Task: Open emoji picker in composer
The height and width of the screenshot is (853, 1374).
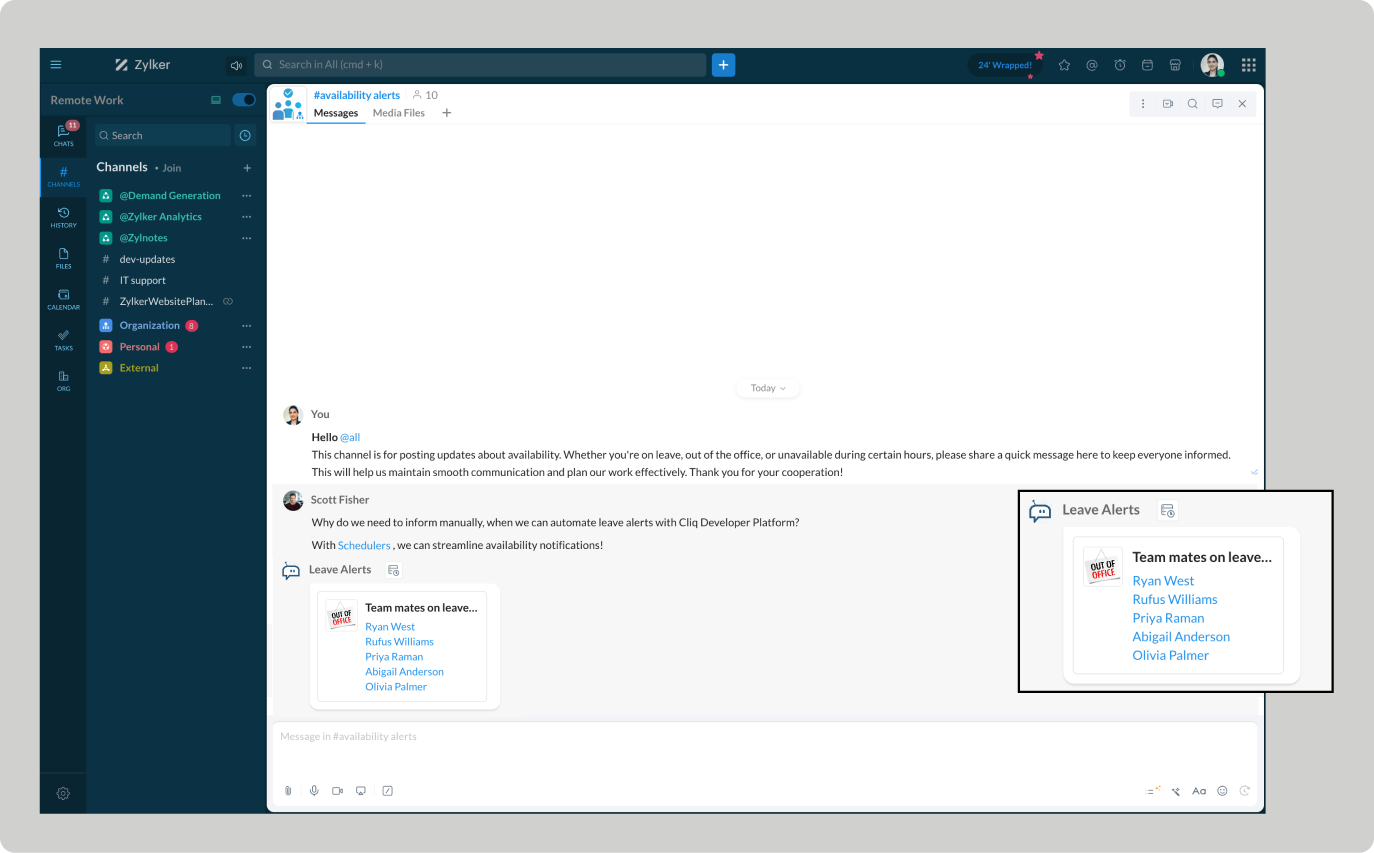Action: (1222, 791)
